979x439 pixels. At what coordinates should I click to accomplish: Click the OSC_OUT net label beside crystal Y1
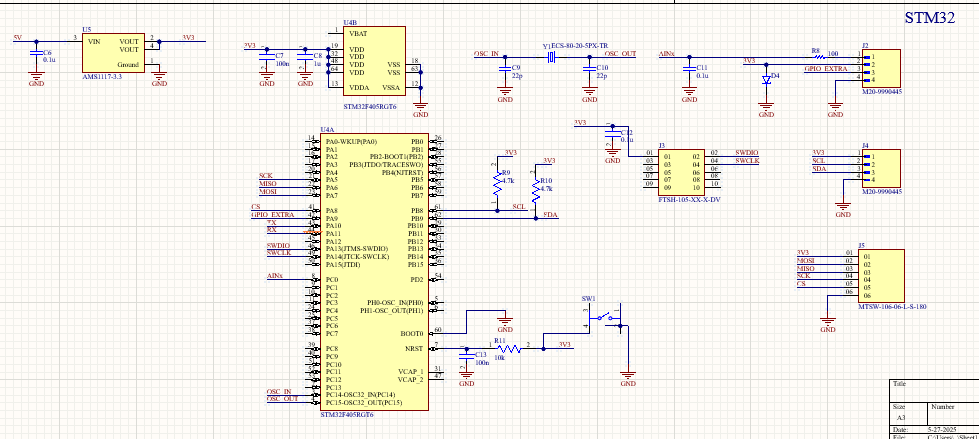(620, 54)
